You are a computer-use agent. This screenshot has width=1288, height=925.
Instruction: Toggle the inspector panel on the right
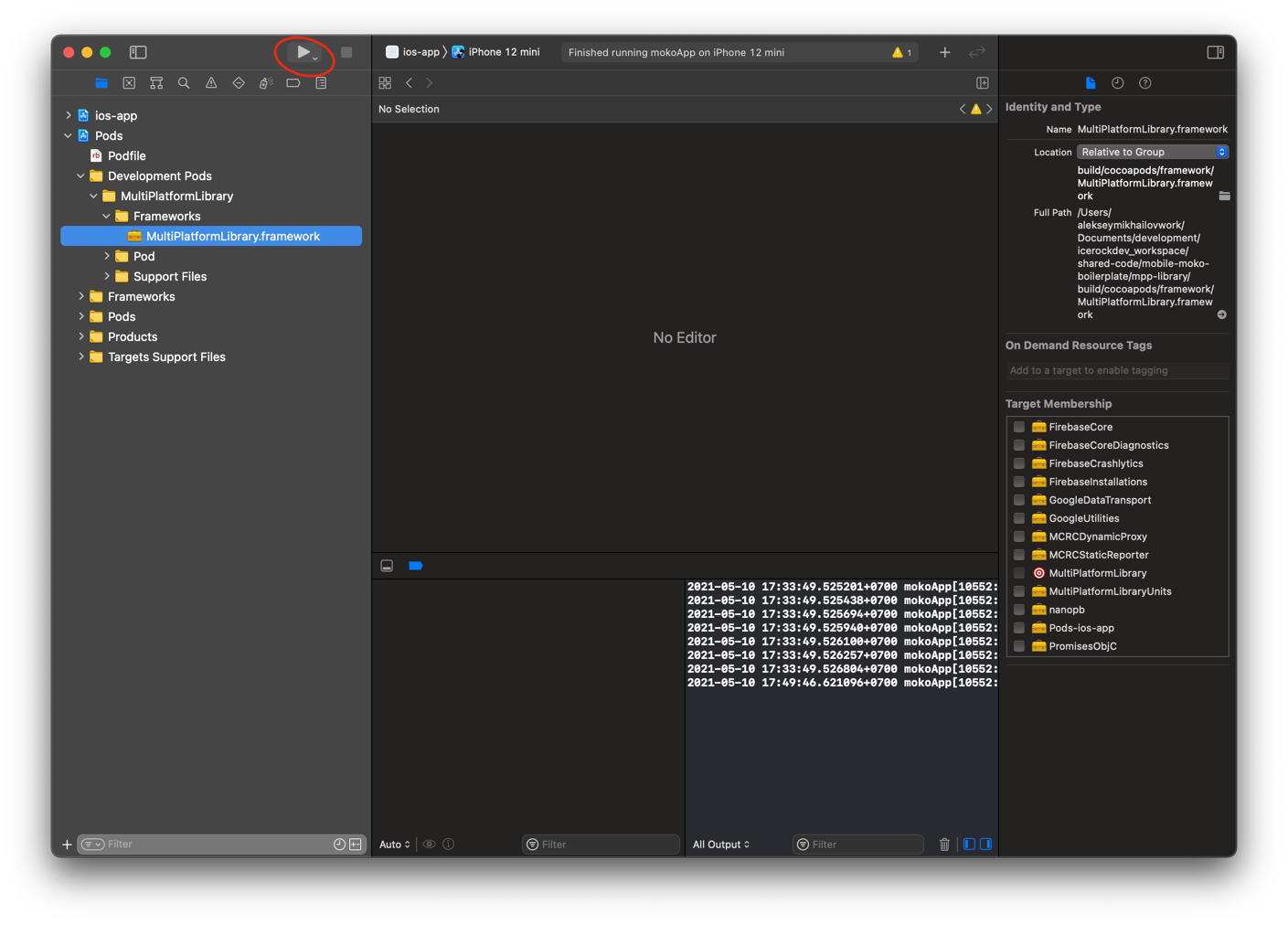pyautogui.click(x=1215, y=52)
